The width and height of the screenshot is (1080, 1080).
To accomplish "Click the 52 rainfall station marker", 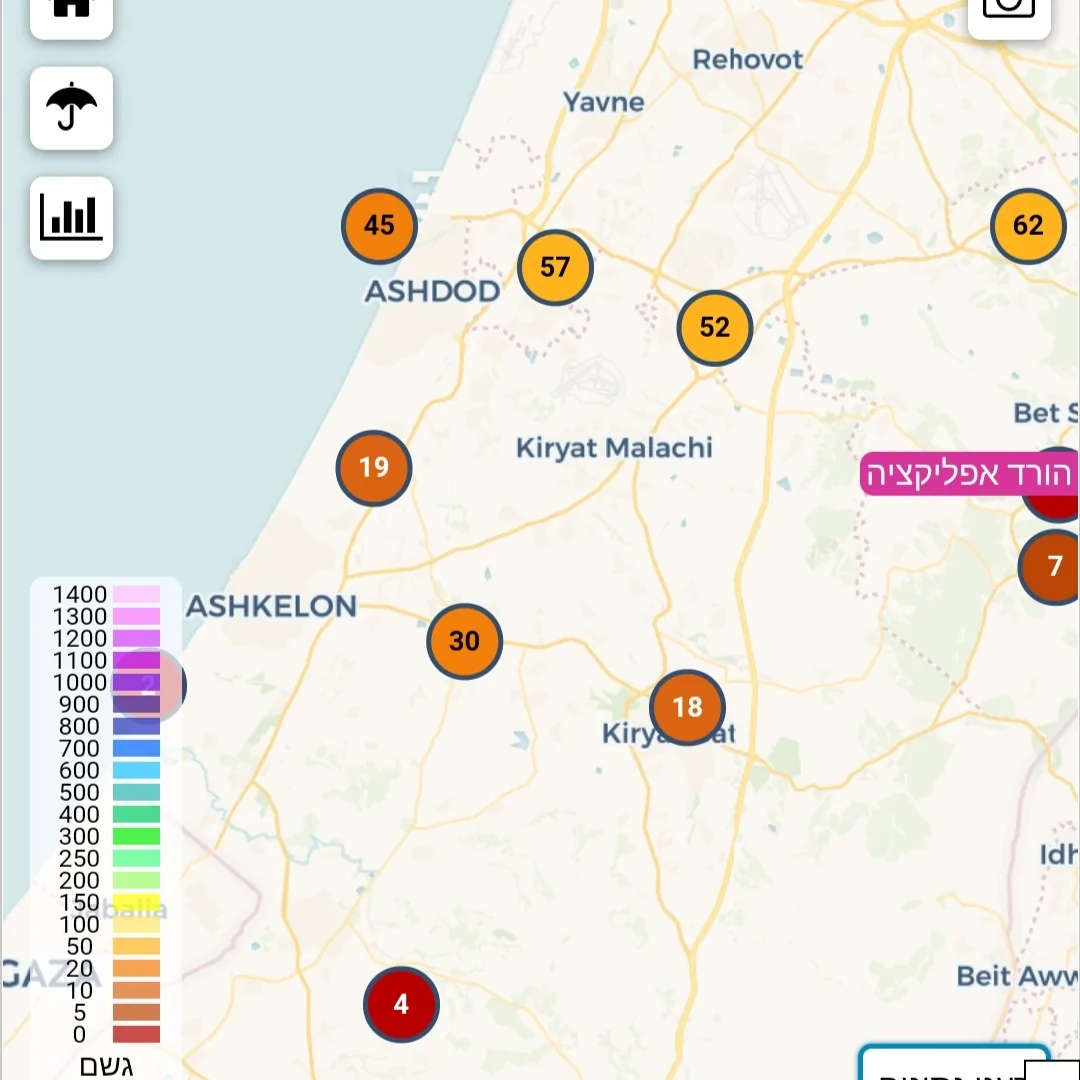I will [x=714, y=327].
